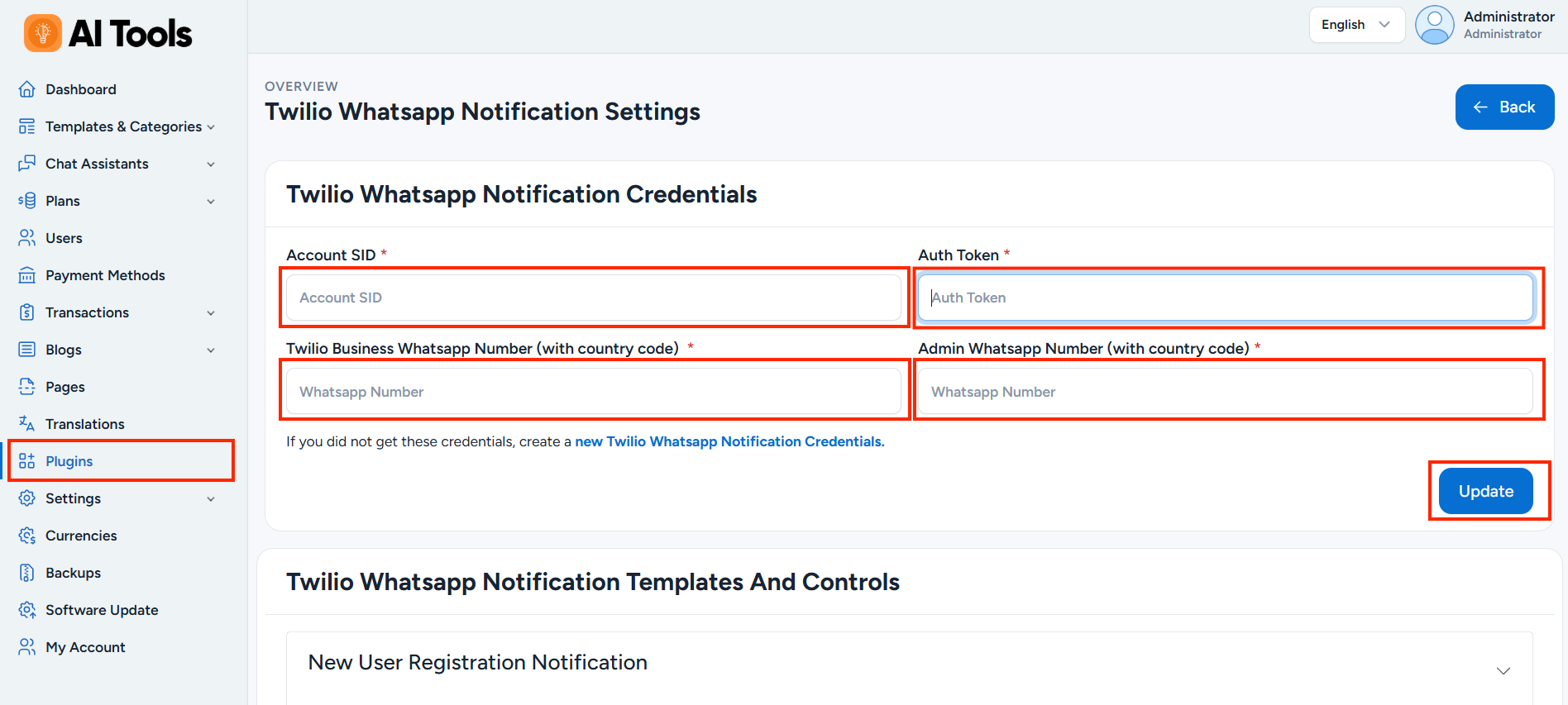Click the Administrator avatar icon
The height and width of the screenshot is (705, 1568).
[x=1435, y=25]
